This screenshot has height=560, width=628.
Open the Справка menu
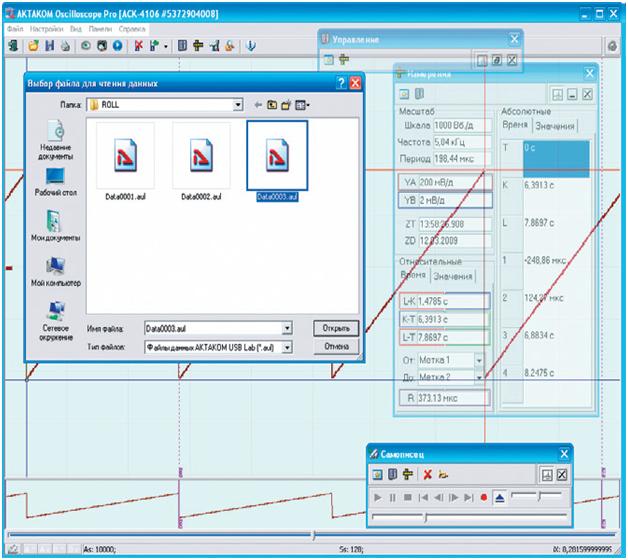tap(132, 29)
